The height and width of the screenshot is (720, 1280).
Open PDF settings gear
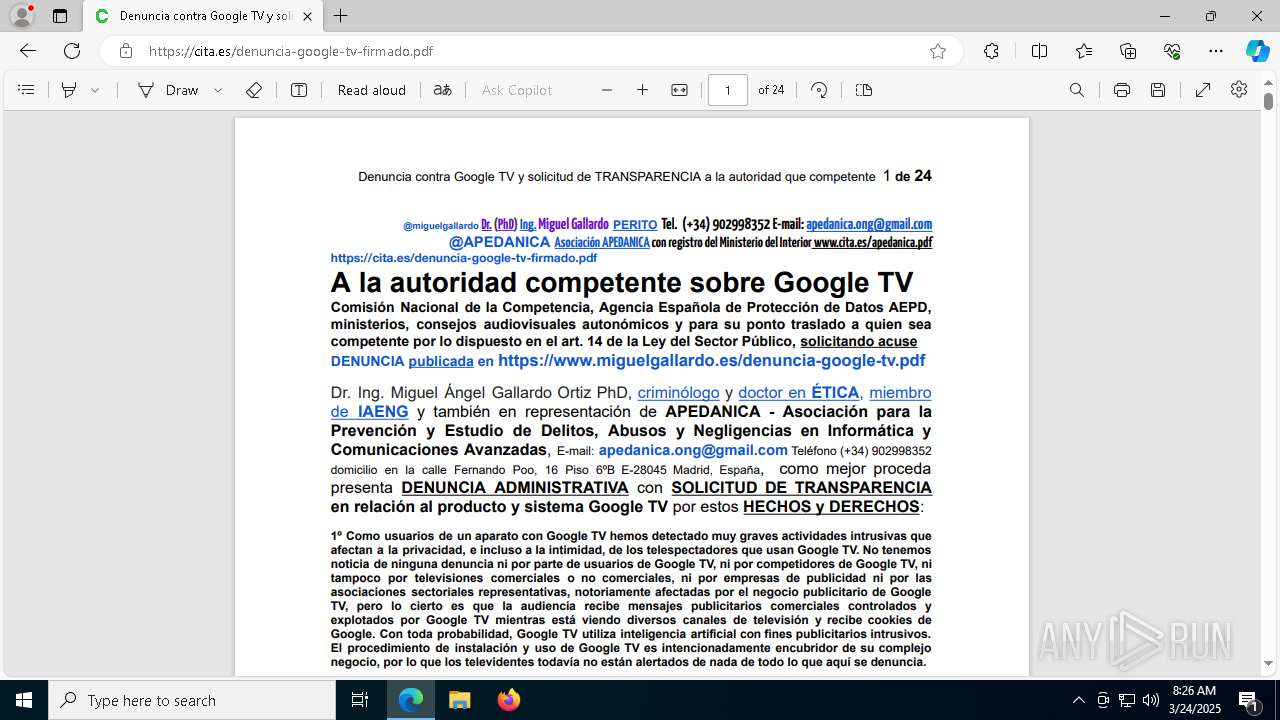tap(1239, 90)
